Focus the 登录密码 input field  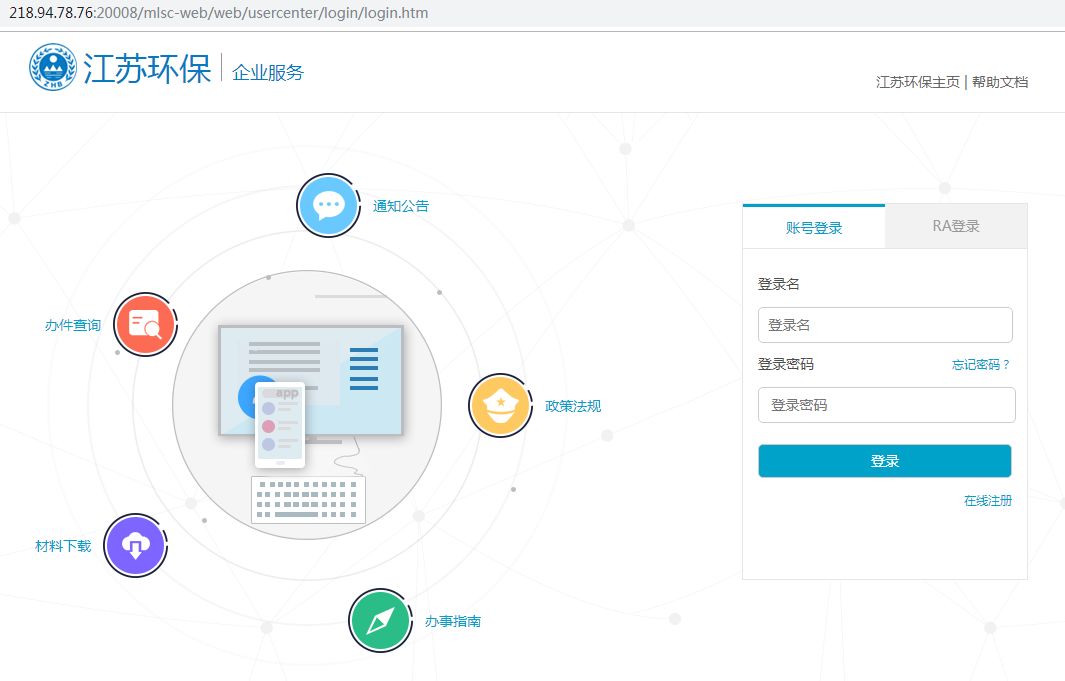(x=886, y=405)
